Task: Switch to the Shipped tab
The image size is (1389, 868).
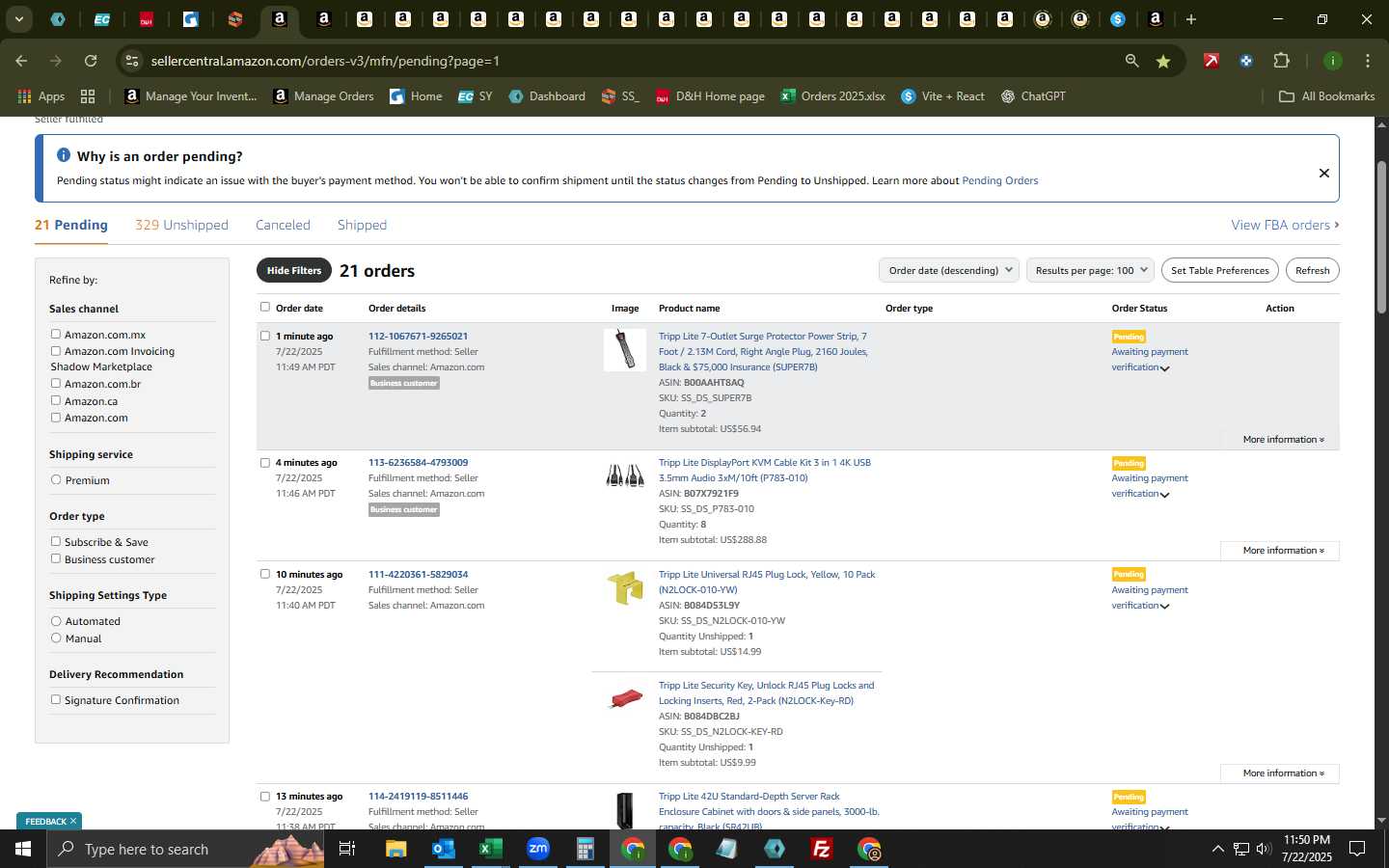Action: click(362, 225)
